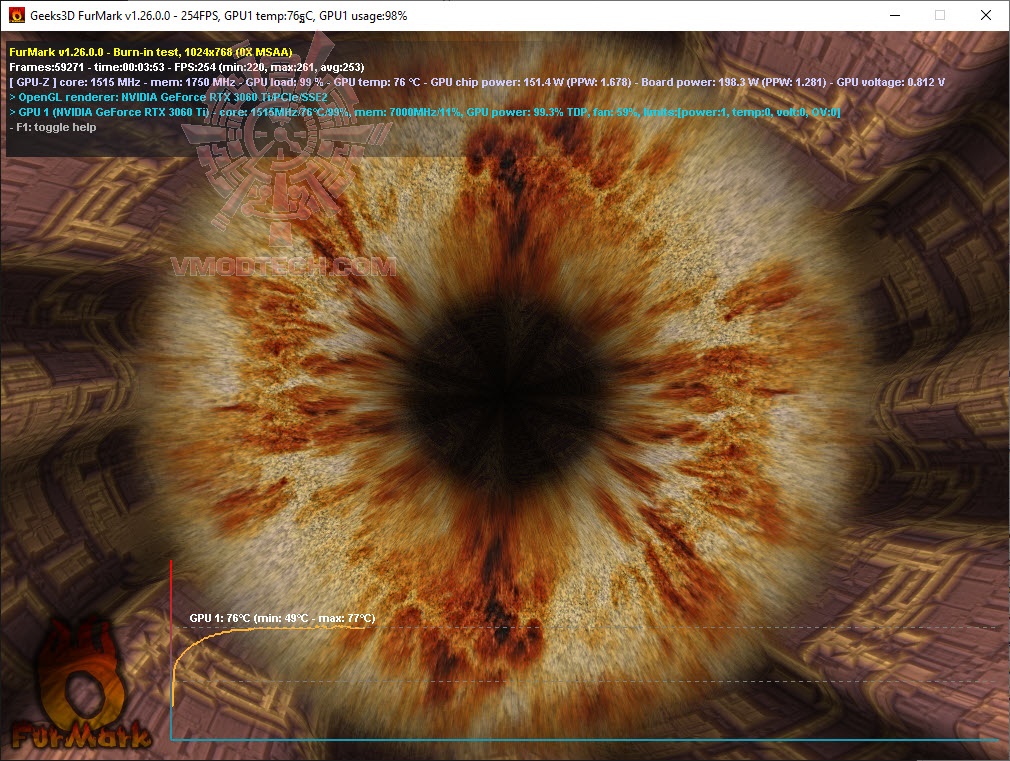Click the 'F1: toggle help' hint
The height and width of the screenshot is (761, 1010).
53,127
